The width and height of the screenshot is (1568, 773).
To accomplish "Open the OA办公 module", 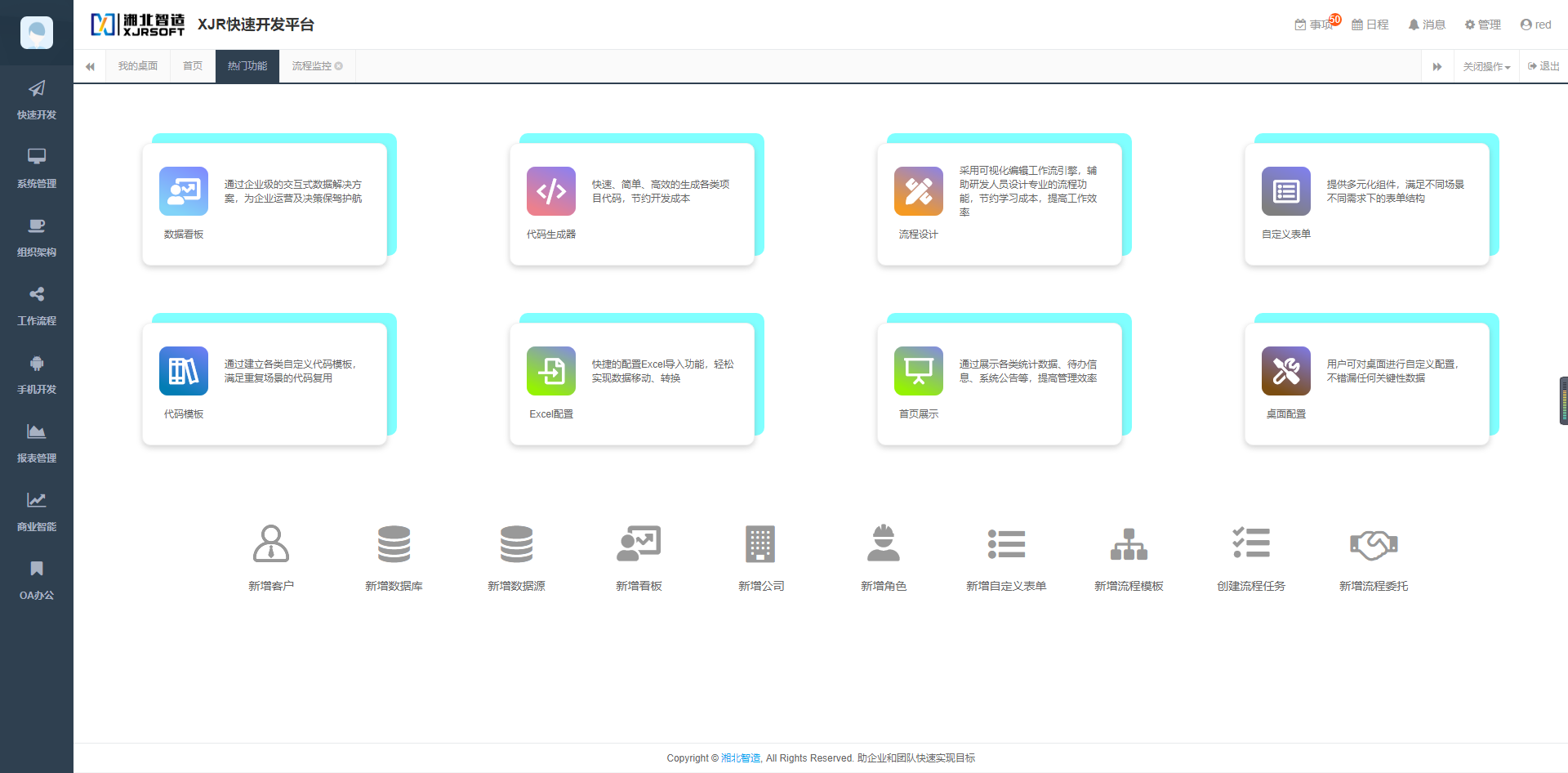I will coord(36,580).
